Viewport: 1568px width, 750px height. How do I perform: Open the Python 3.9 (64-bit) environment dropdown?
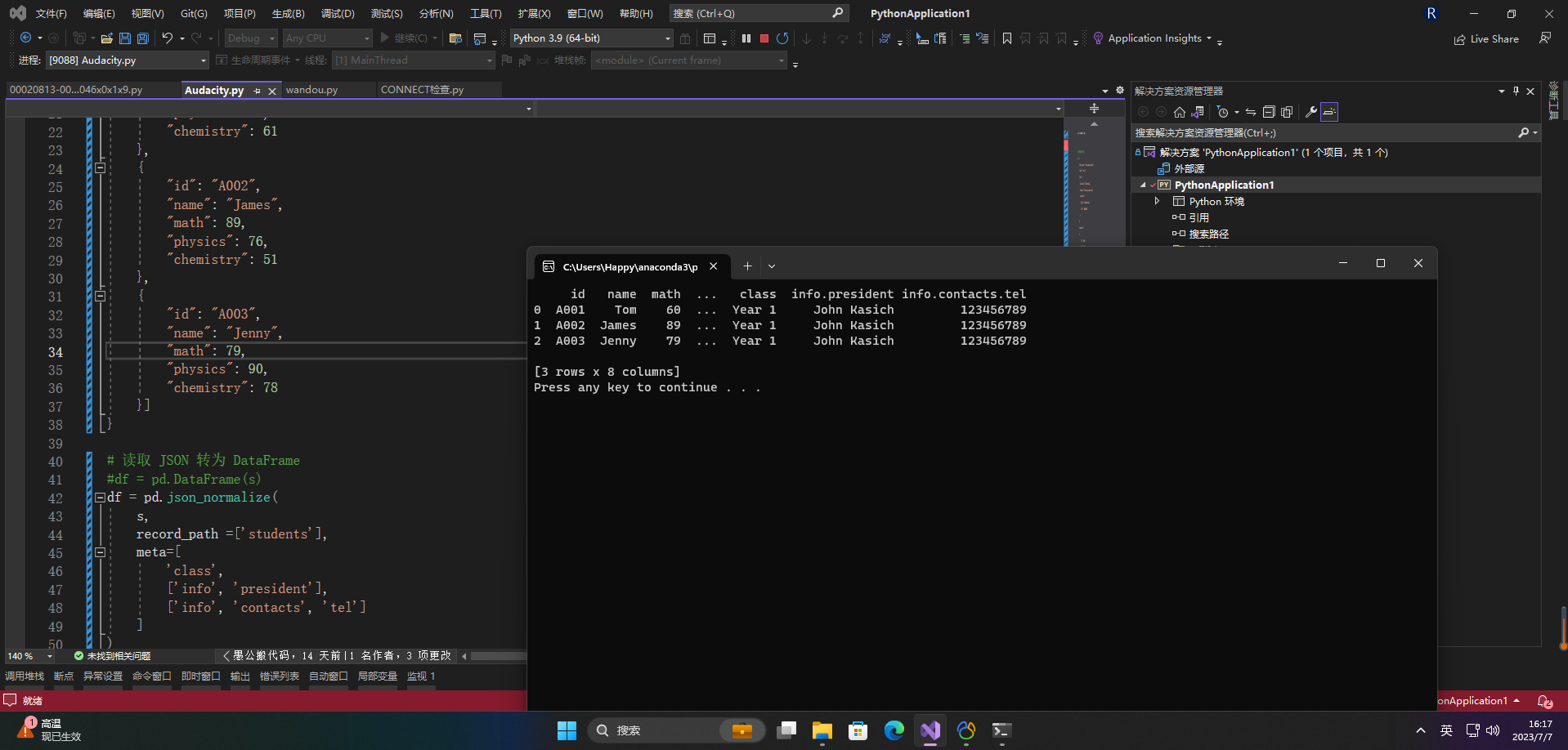667,38
